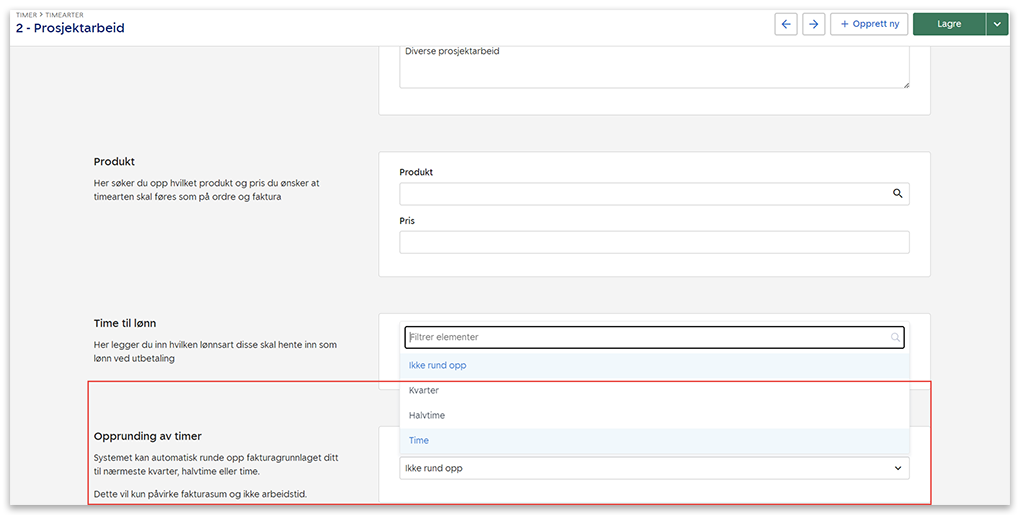Expand the chevron next to Lagre
This screenshot has width=1020, height=515.
pyautogui.click(x=996, y=24)
